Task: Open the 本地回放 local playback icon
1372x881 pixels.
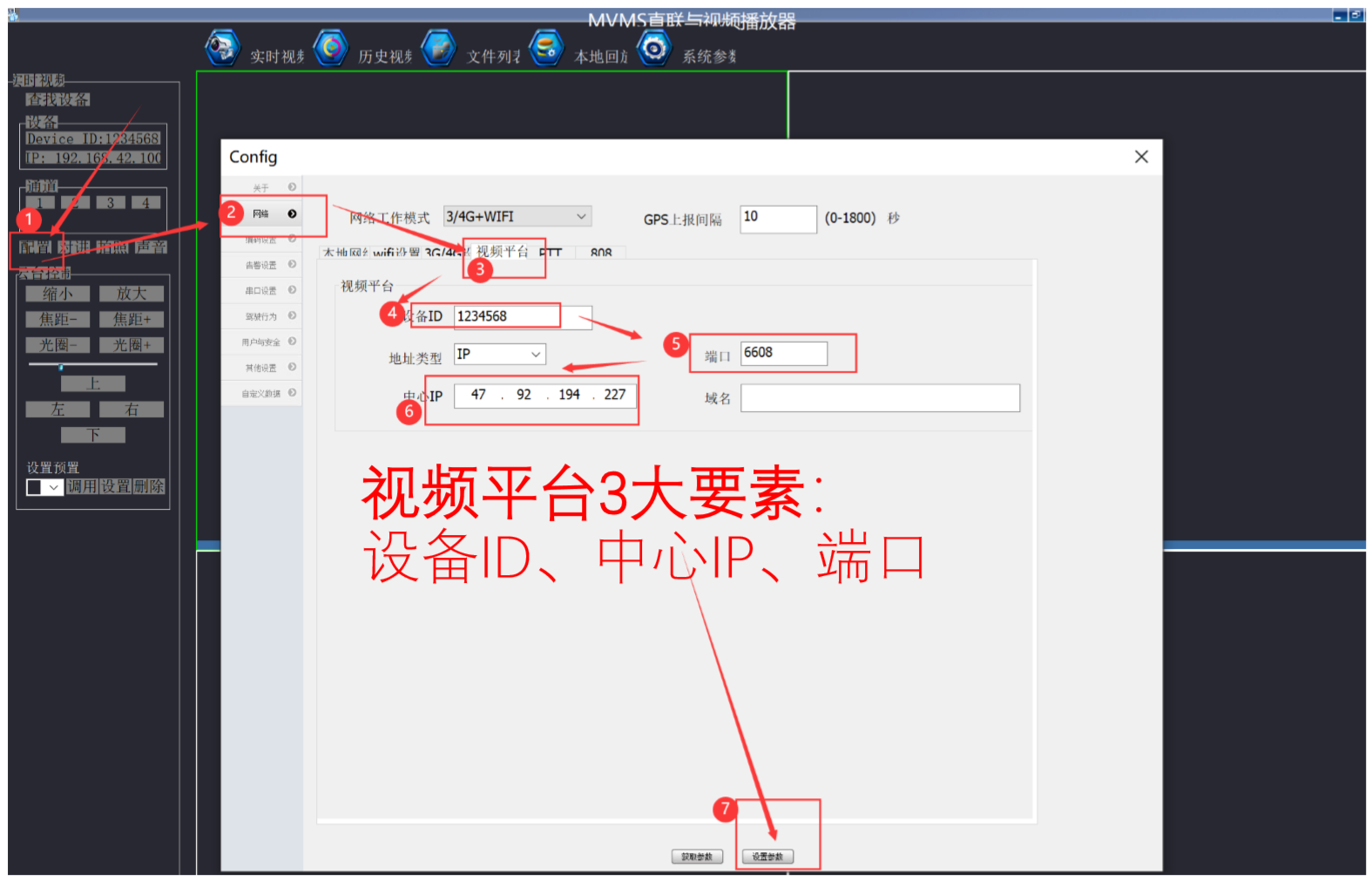Action: [x=546, y=48]
